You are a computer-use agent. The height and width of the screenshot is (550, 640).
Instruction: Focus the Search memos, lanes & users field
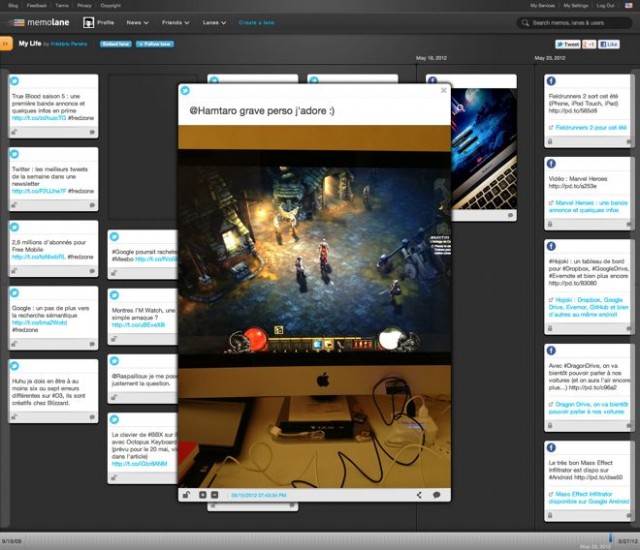(575, 23)
